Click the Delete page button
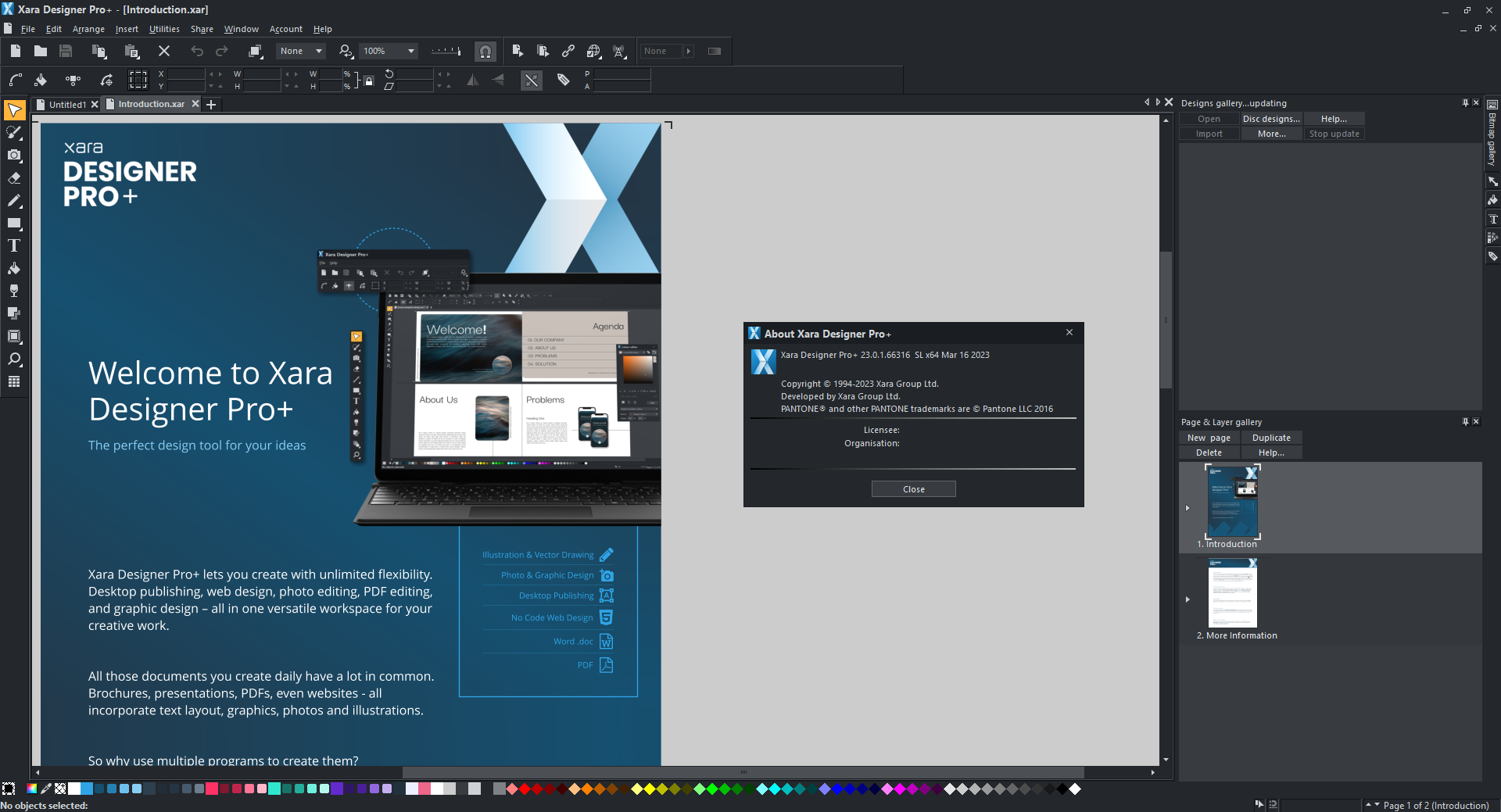 point(1209,453)
